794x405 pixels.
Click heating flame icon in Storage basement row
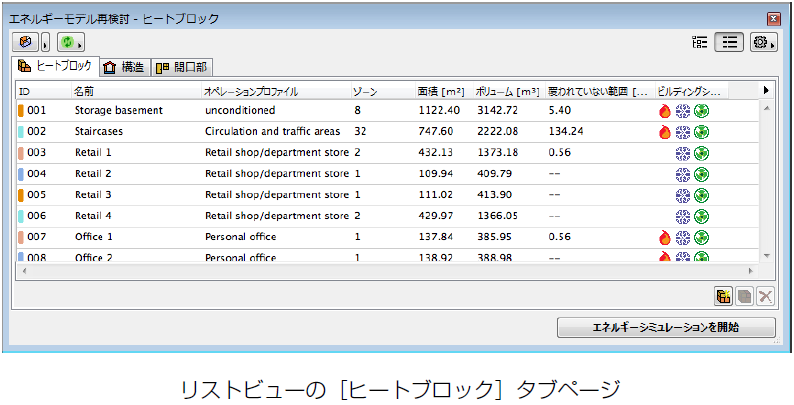[665, 111]
